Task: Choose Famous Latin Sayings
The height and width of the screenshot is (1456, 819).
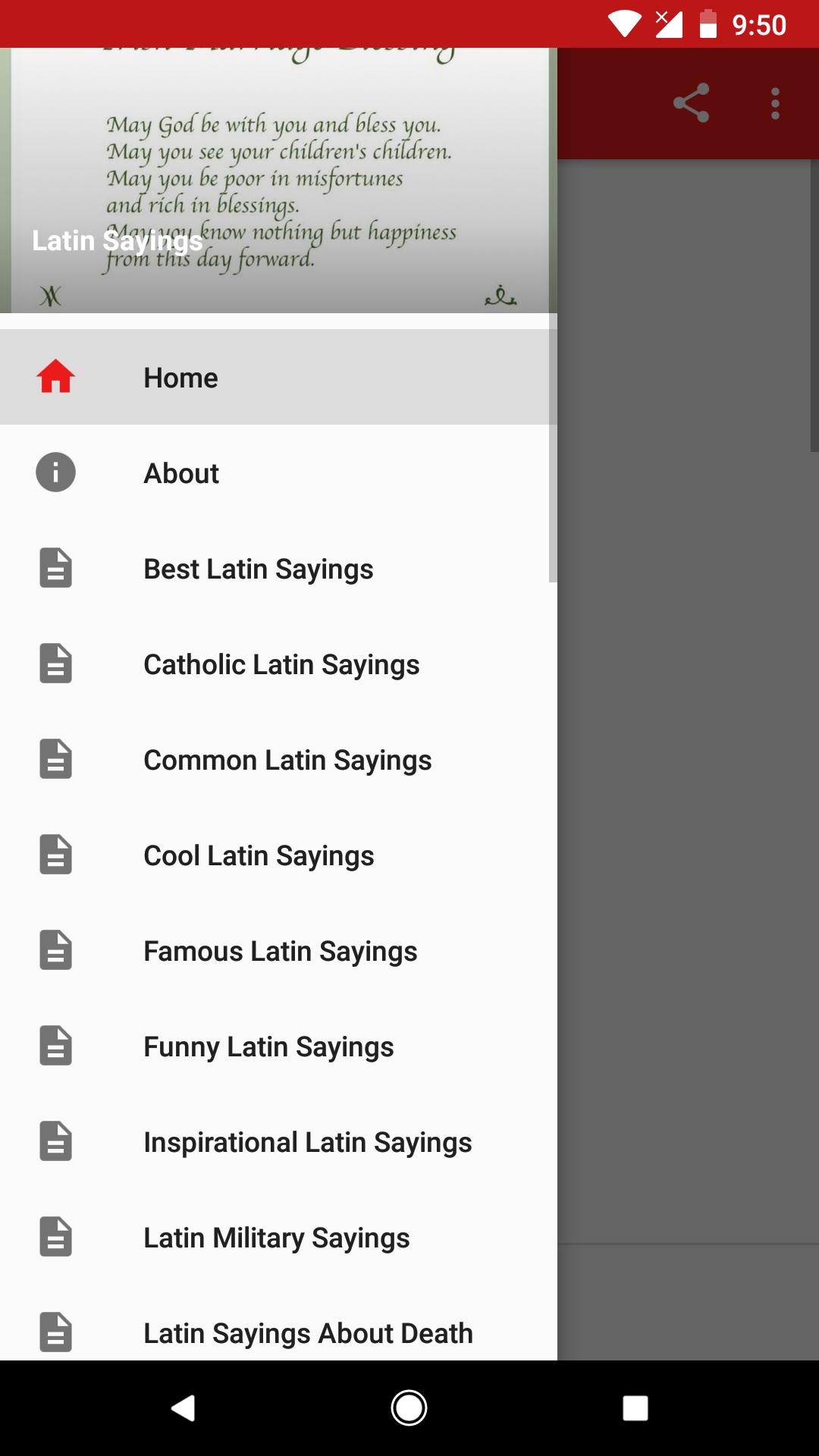Action: [278, 950]
